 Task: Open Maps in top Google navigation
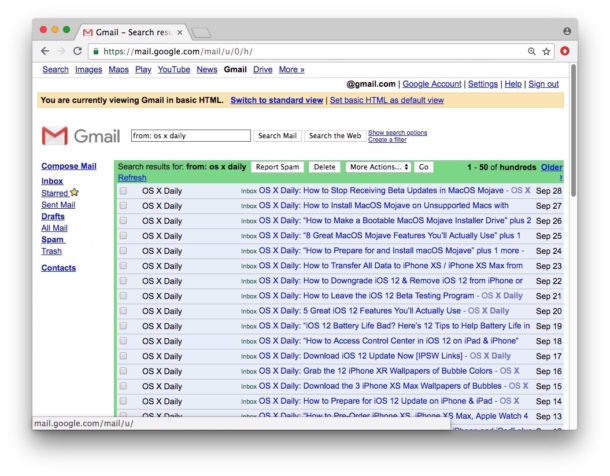coord(118,70)
